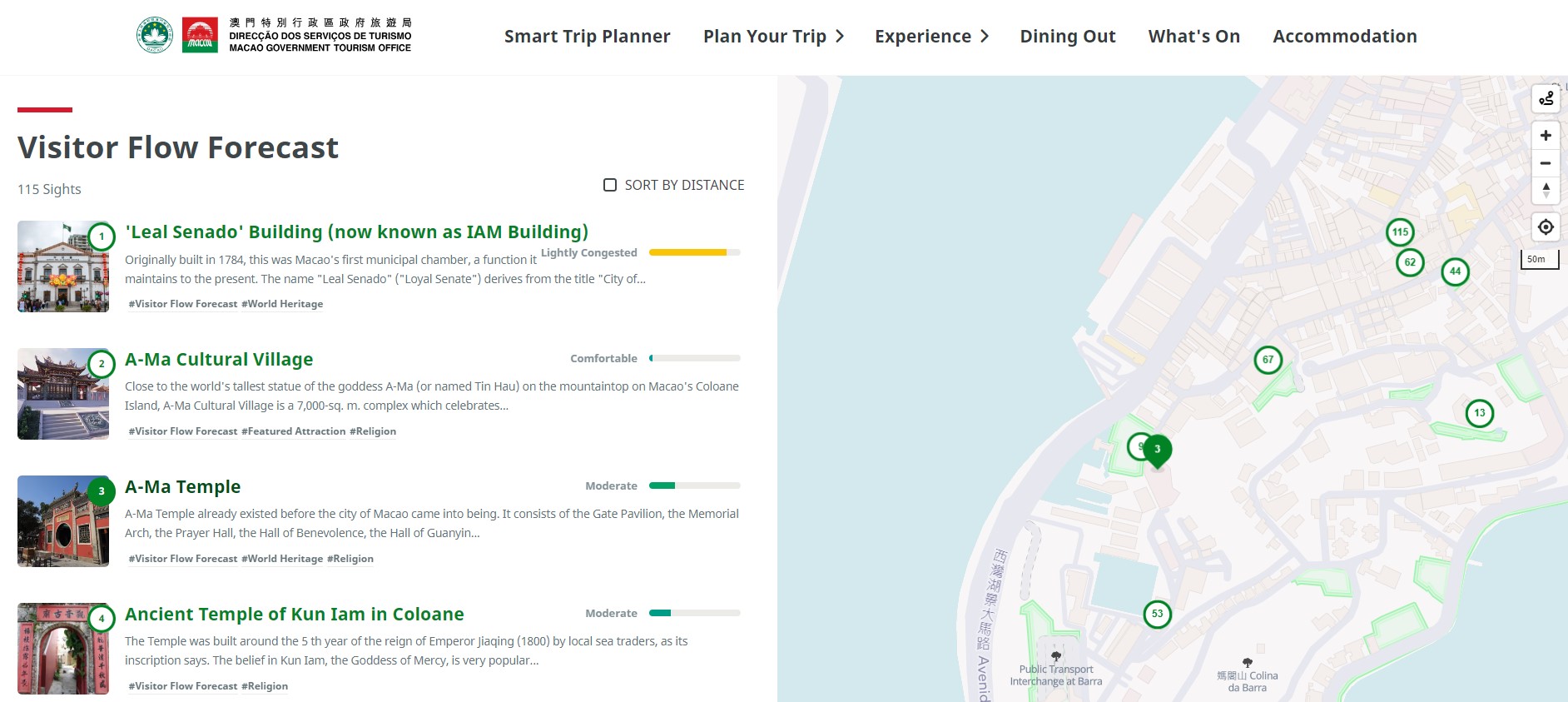Go to the Dining Out section
The height and width of the screenshot is (702, 1568).
(1068, 37)
